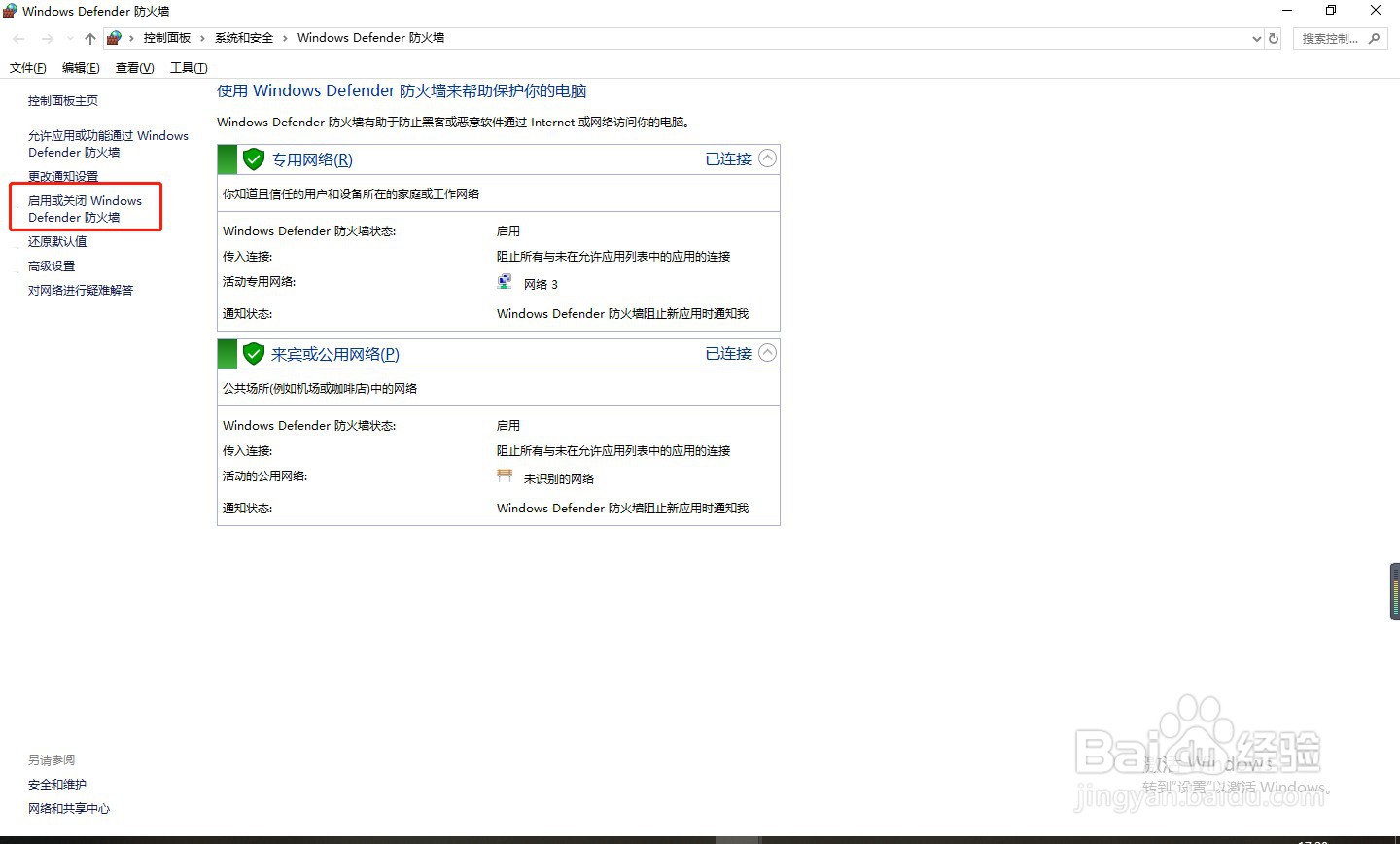Click Windows Defender 防火墙 breadcrumb
Image resolution: width=1400 pixels, height=844 pixels.
pos(370,38)
